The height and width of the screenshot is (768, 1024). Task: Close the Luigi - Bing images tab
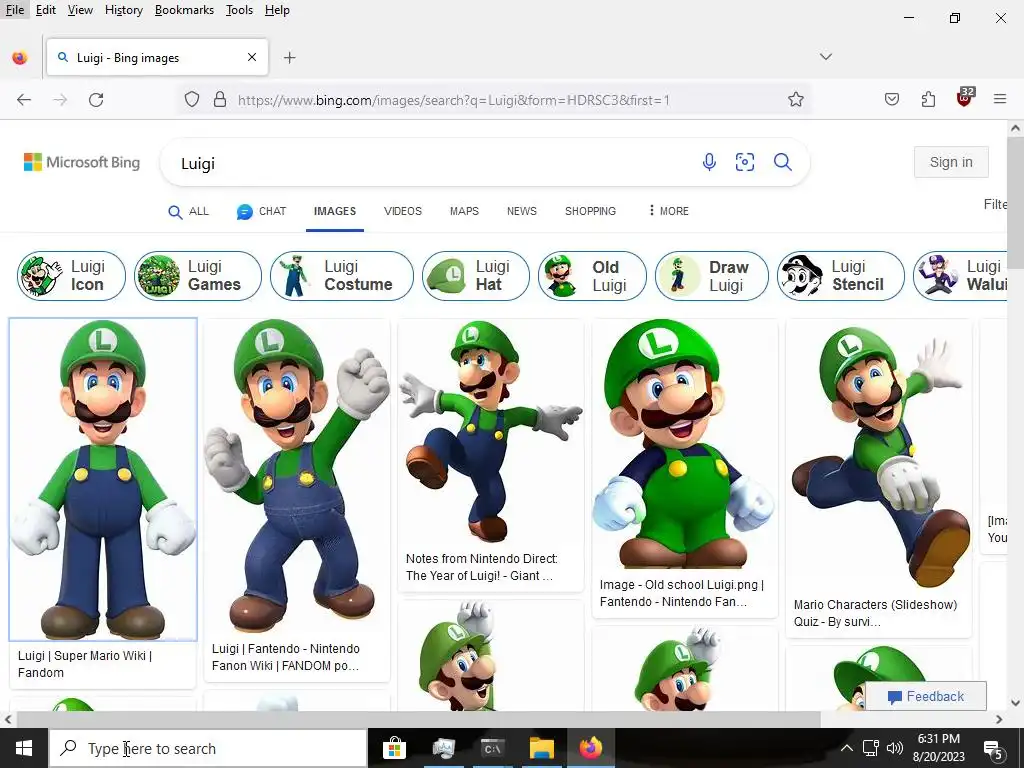(252, 57)
